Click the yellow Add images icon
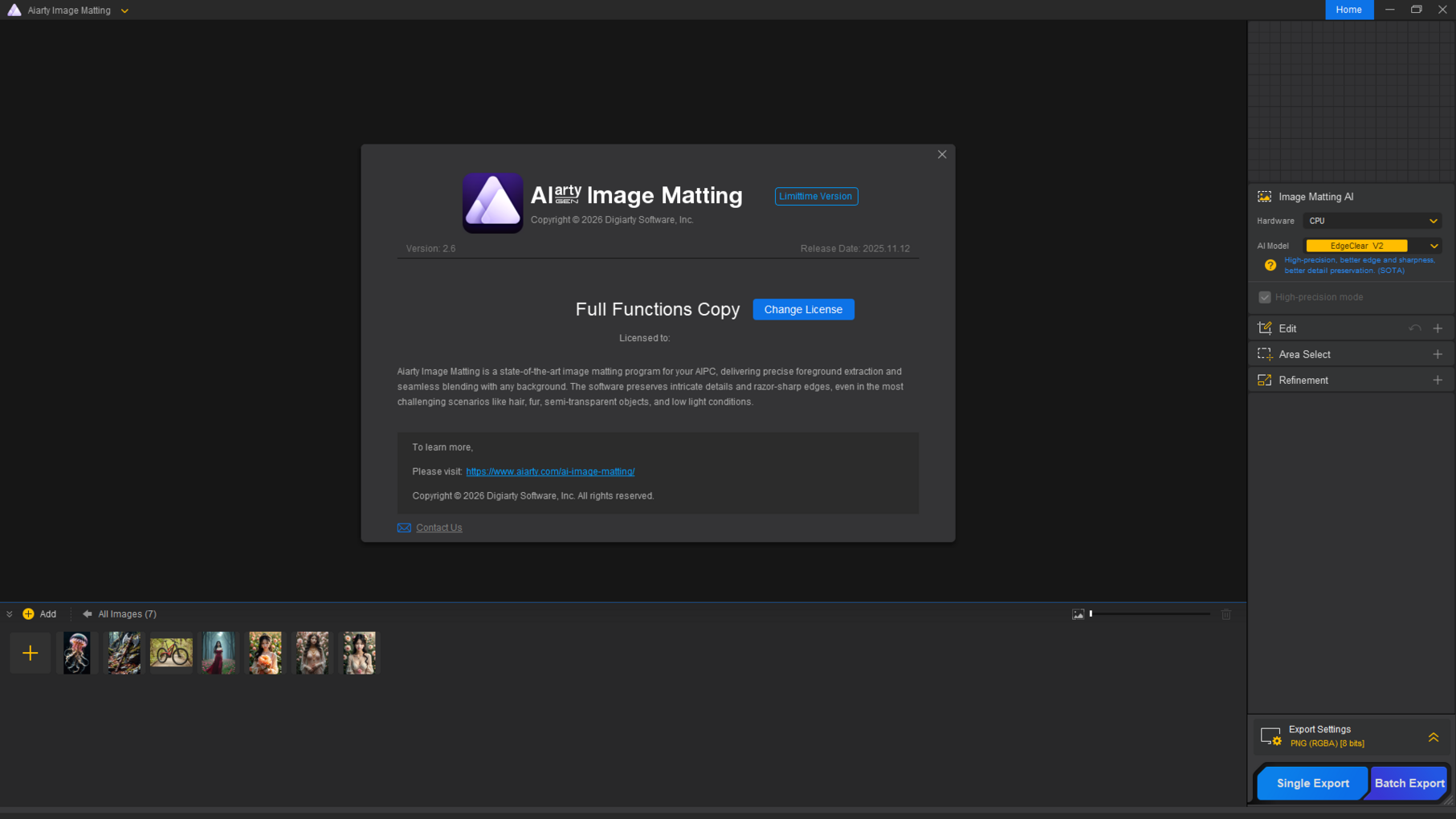This screenshot has width=1456, height=819. [x=29, y=614]
